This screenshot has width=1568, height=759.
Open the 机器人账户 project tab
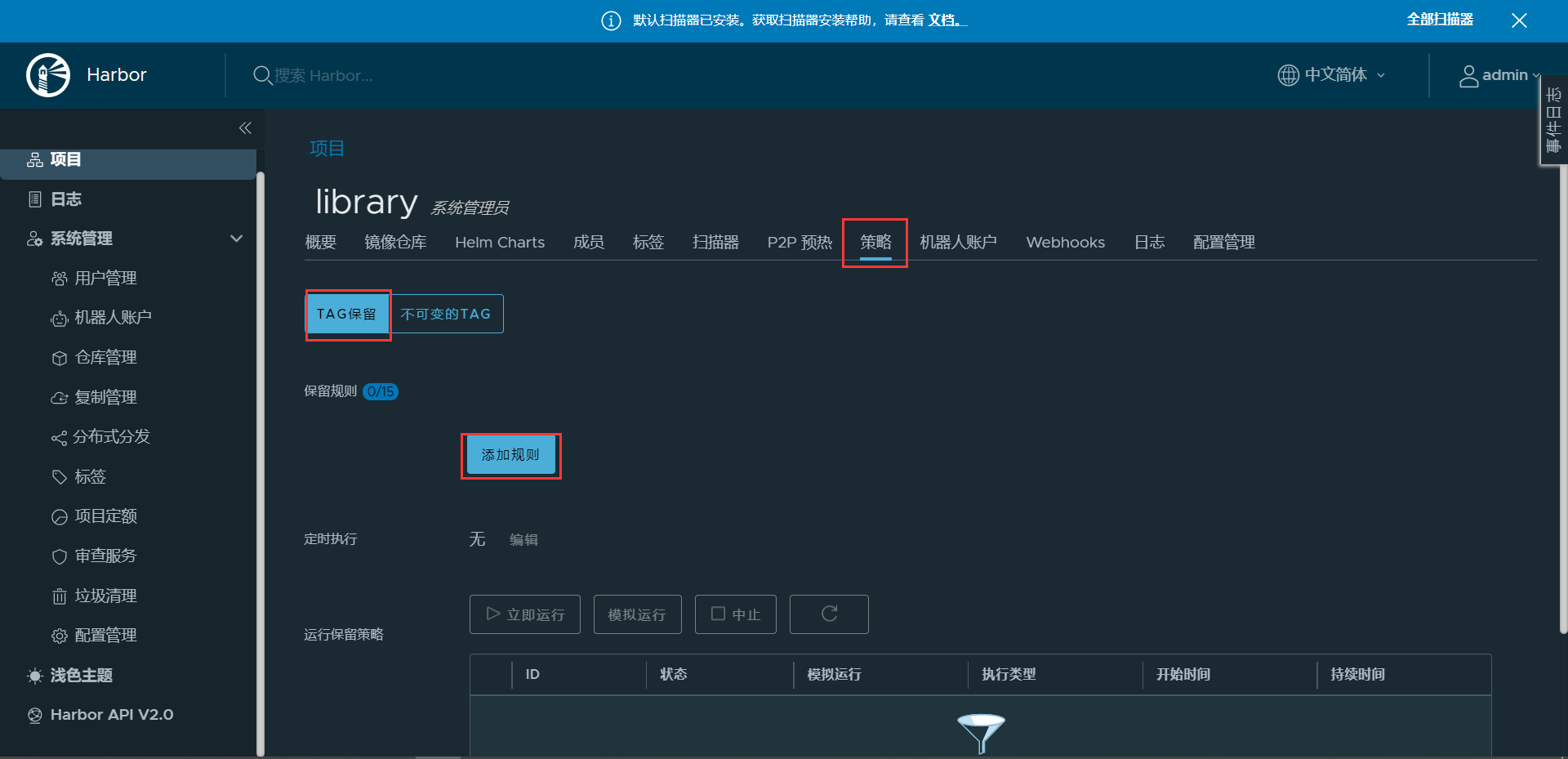click(x=959, y=242)
